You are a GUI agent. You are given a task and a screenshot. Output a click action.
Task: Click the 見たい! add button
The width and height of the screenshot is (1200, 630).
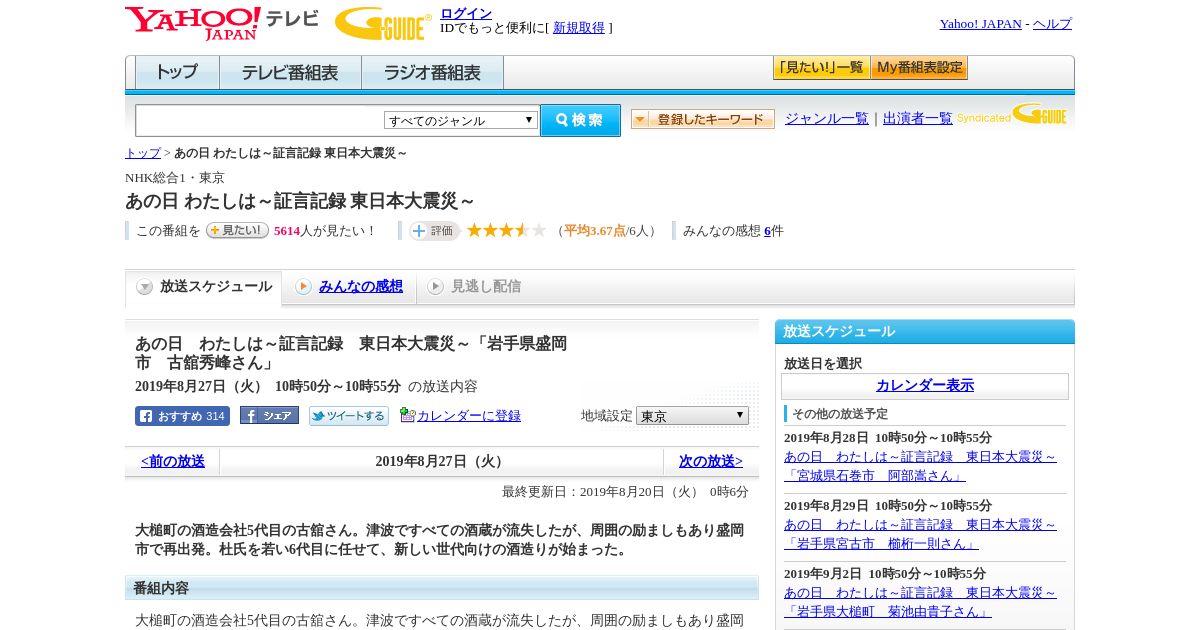click(237, 230)
